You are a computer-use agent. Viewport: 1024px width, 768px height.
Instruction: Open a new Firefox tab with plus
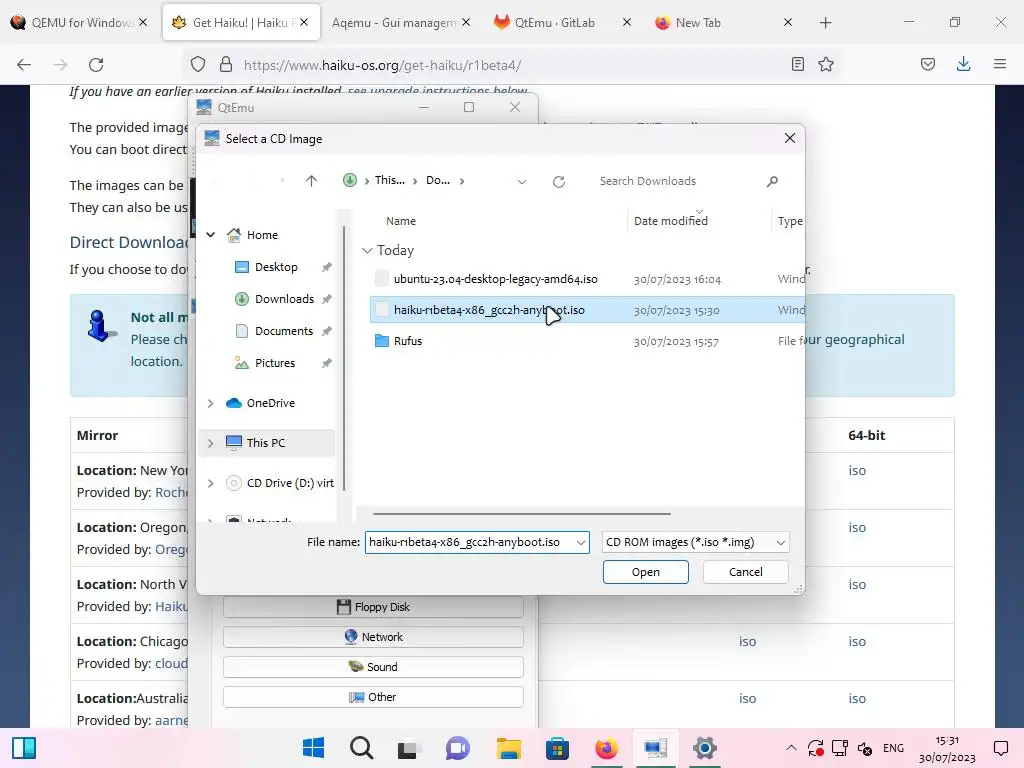[825, 23]
